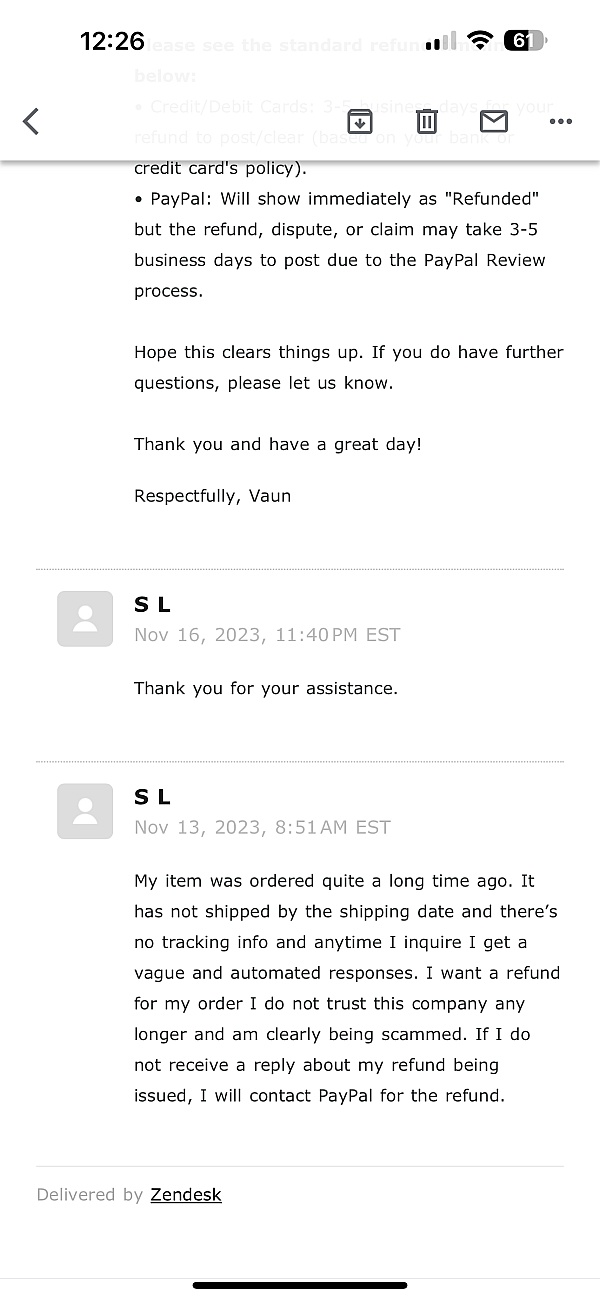This screenshot has height=1300, width=600.
Task: Tap the refund request message paragraph
Action: click(x=346, y=988)
